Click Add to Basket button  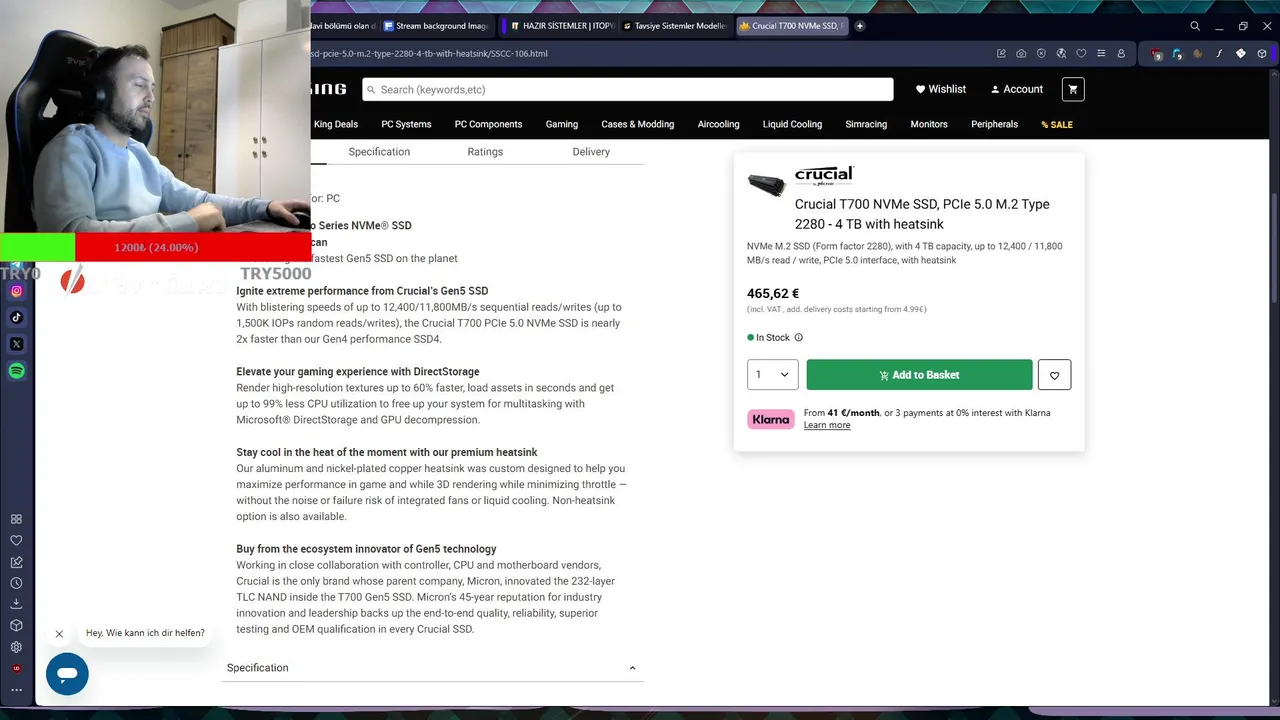(919, 375)
